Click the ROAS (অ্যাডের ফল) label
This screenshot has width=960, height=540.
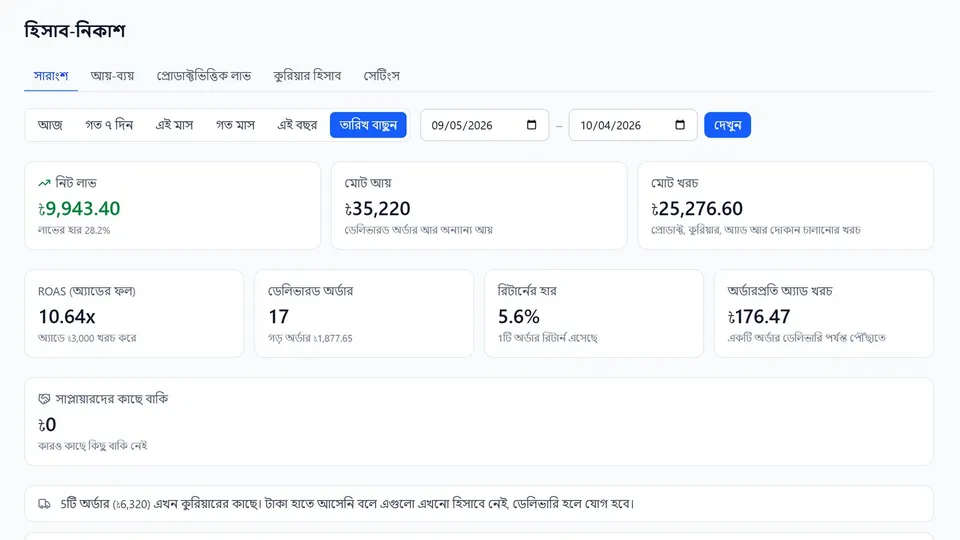87,291
